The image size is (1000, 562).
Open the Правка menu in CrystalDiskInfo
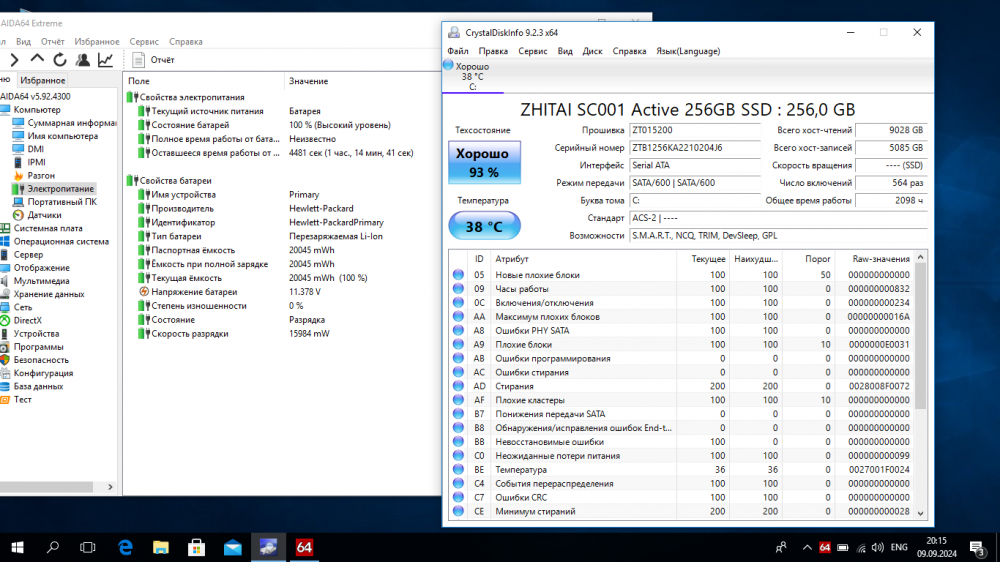493,51
